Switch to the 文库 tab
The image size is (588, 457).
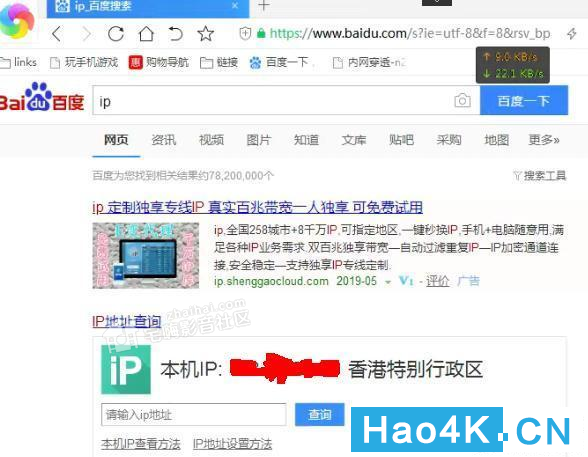[354, 140]
